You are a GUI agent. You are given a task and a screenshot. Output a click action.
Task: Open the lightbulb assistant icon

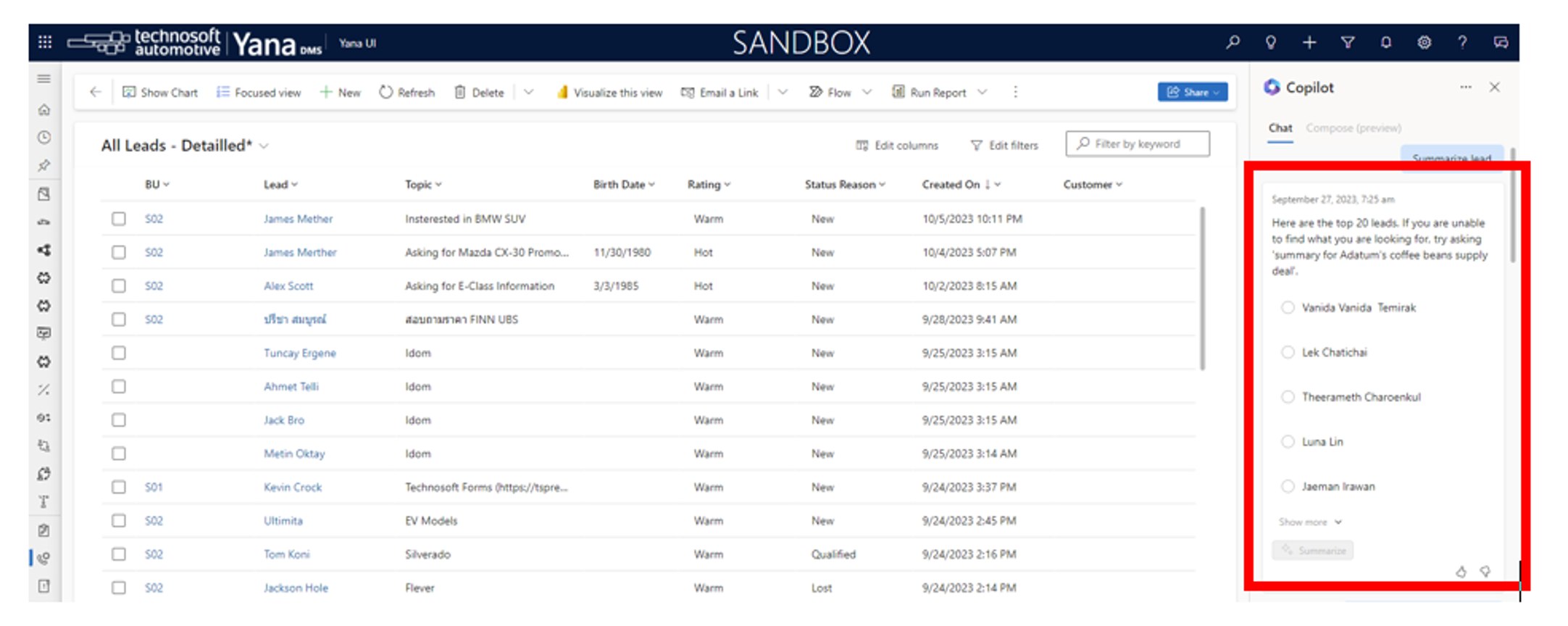coord(1271,42)
